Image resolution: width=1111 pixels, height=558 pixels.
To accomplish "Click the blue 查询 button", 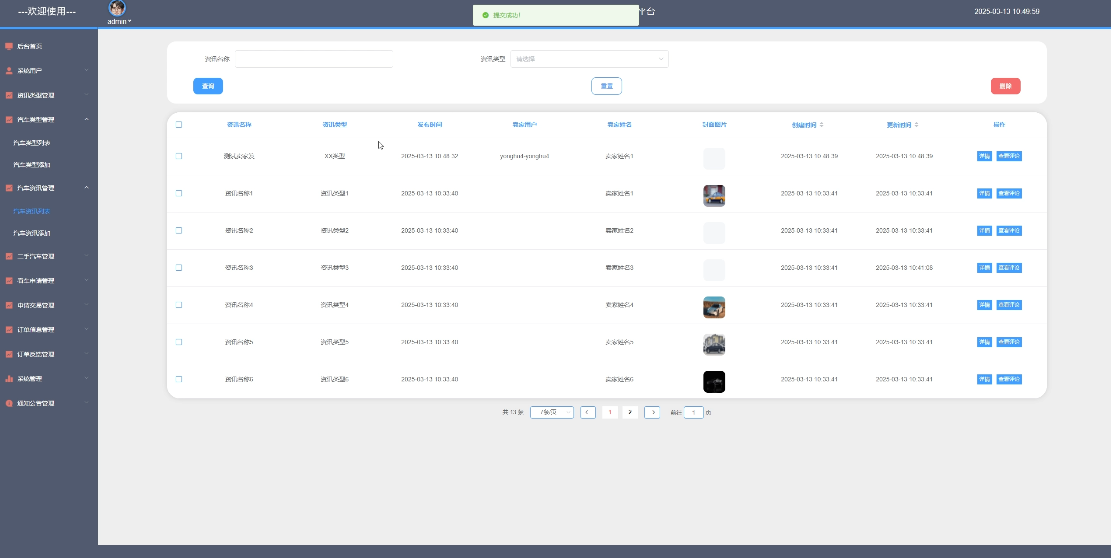I will tap(208, 86).
